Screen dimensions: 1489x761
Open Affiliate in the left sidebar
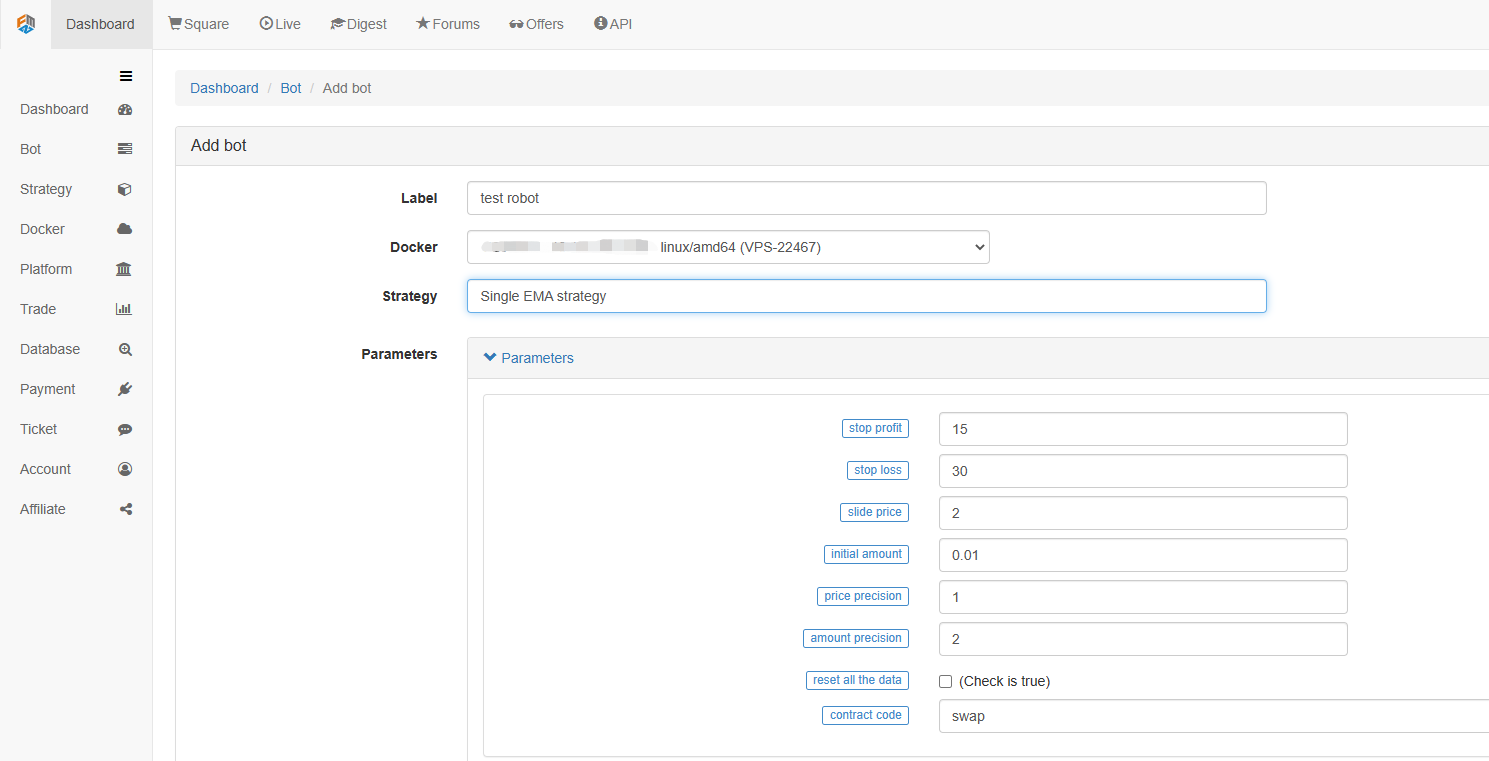(43, 509)
